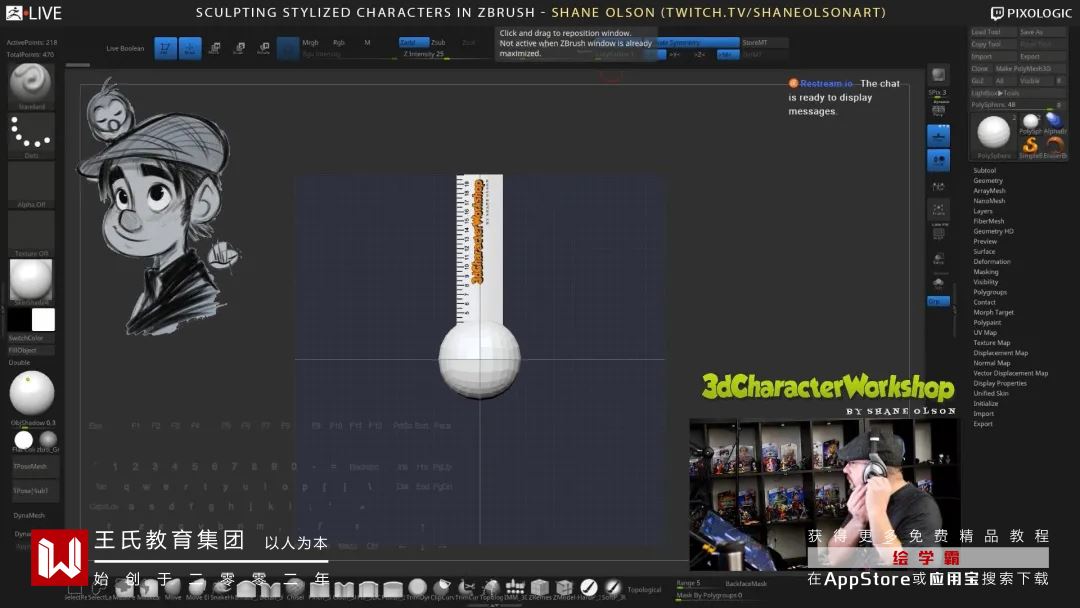Open the Unified Skin section

click(990, 394)
